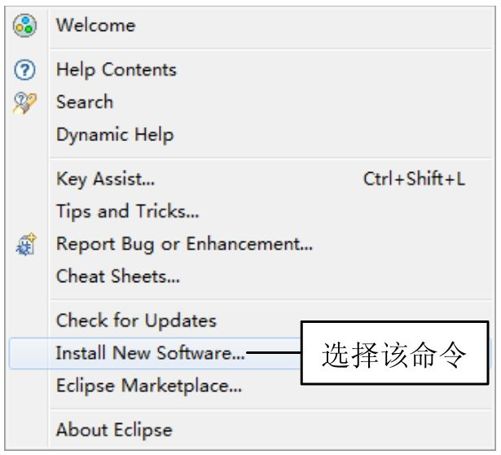Click the Report Bug icon
Image resolution: width=501 pixels, height=455 pixels.
pyautogui.click(x=26, y=245)
